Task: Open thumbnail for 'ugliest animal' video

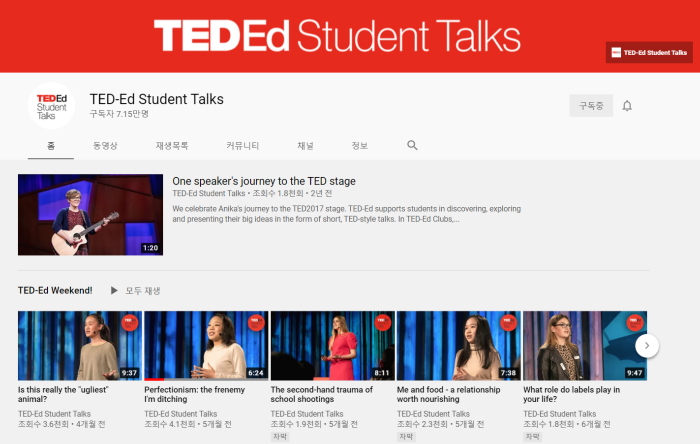Action: 80,346
